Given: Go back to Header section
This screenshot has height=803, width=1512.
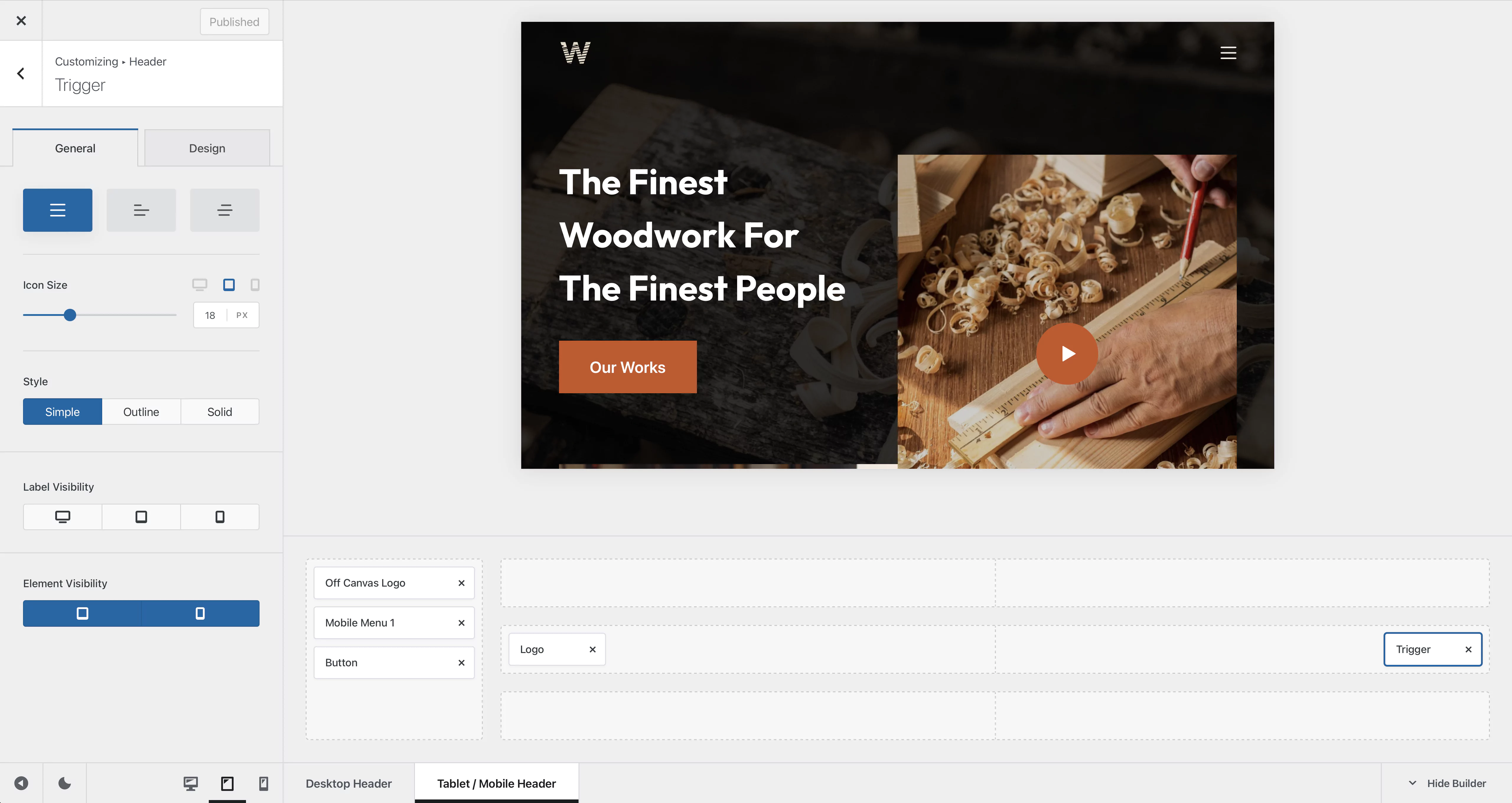Looking at the screenshot, I should coord(21,74).
